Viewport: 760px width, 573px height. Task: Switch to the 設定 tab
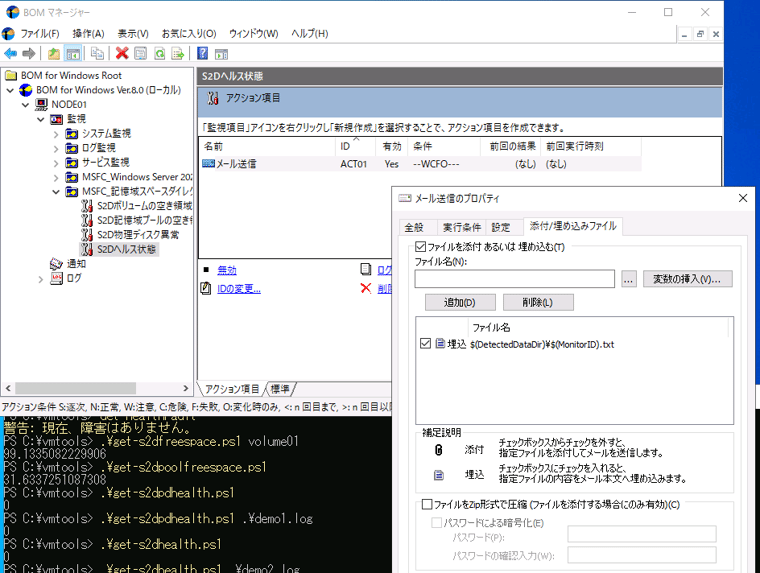(501, 227)
